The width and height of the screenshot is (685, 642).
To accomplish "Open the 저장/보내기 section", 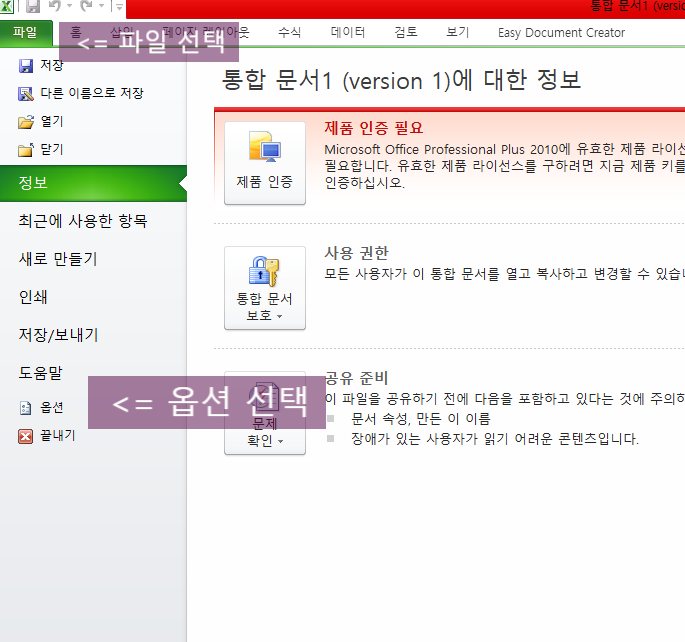I will (59, 335).
